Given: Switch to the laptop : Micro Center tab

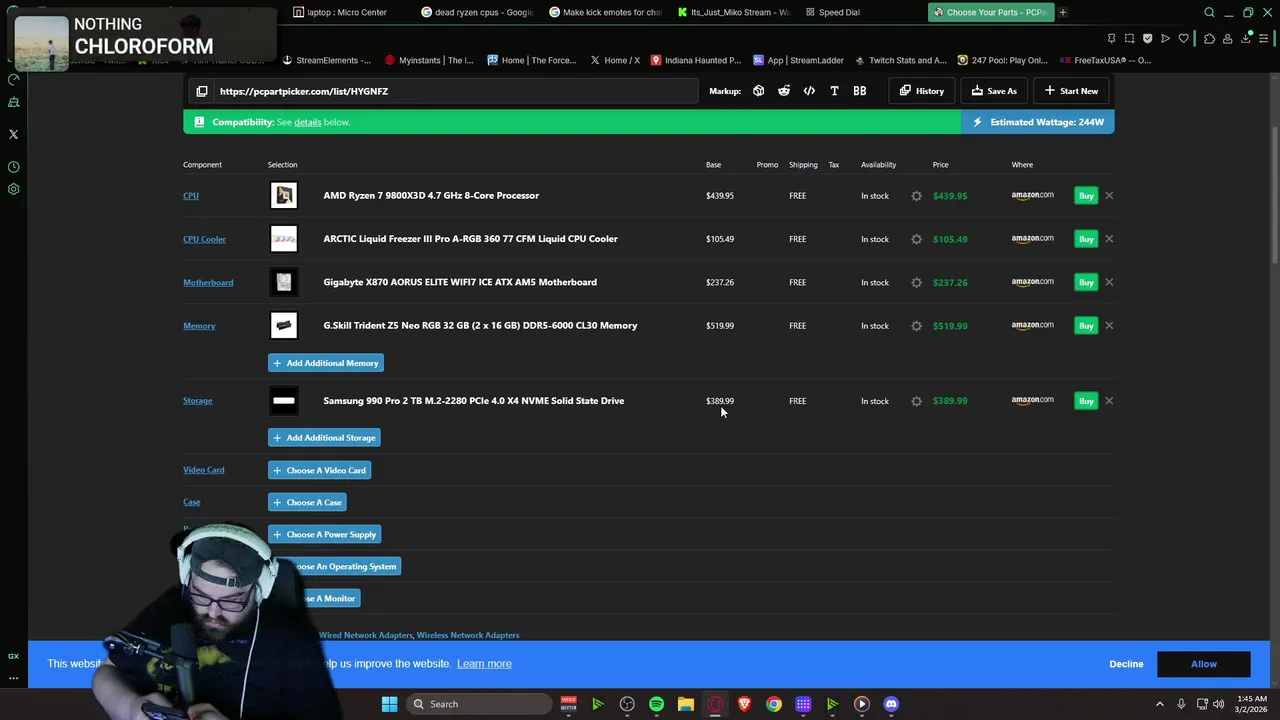Looking at the screenshot, I should point(340,12).
